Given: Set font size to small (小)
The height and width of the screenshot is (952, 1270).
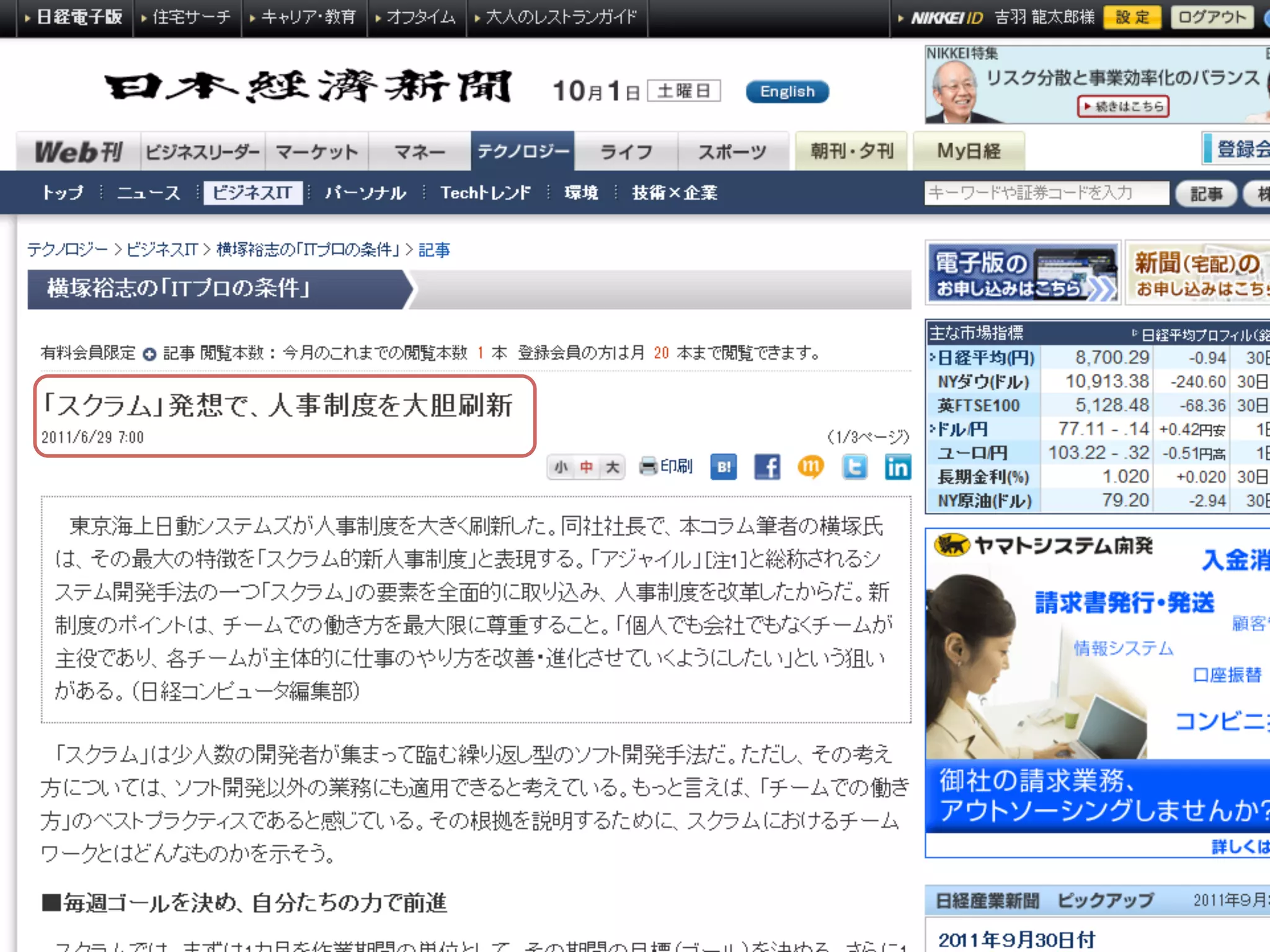Looking at the screenshot, I should point(561,467).
